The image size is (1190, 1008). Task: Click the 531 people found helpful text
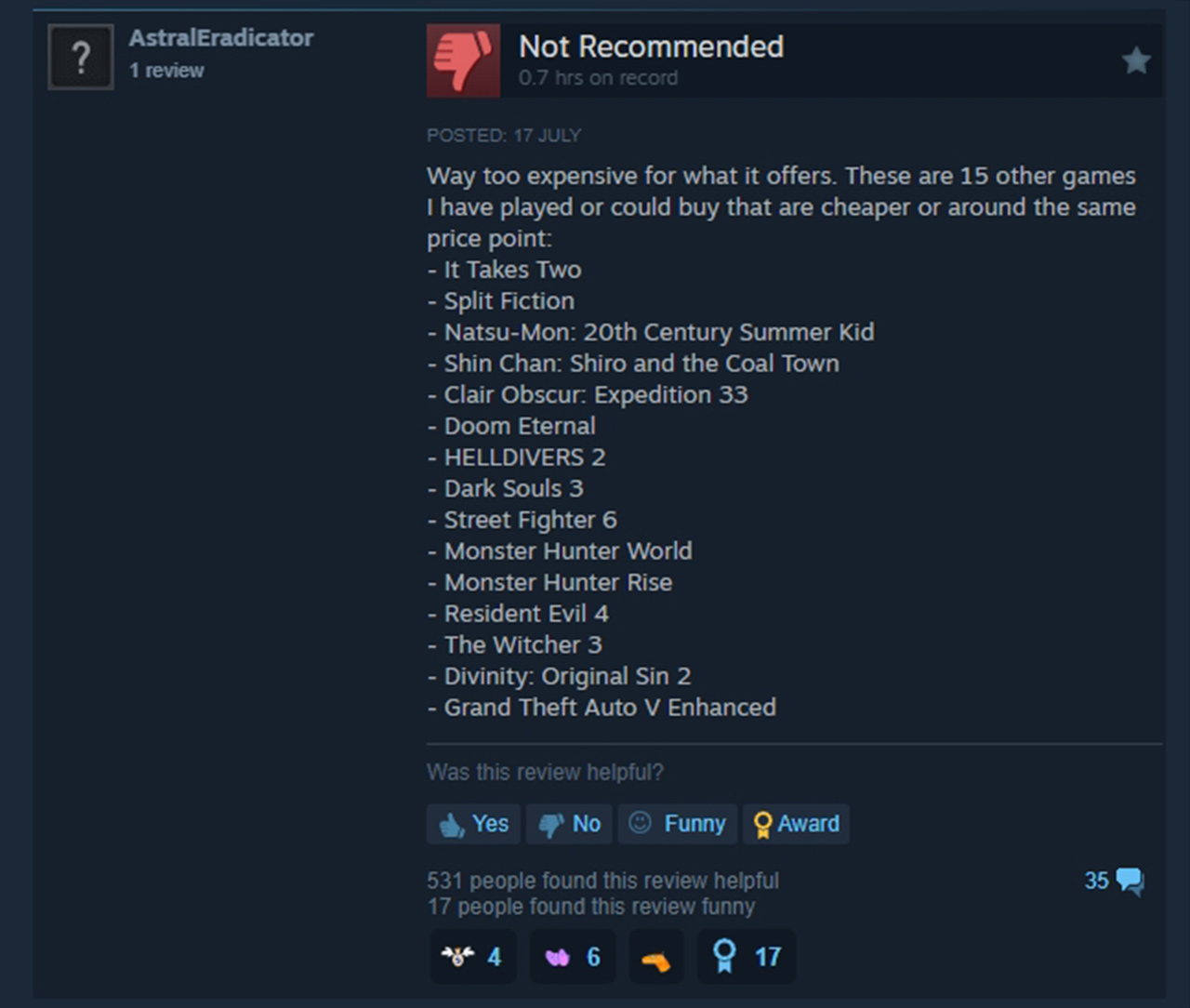click(x=602, y=881)
